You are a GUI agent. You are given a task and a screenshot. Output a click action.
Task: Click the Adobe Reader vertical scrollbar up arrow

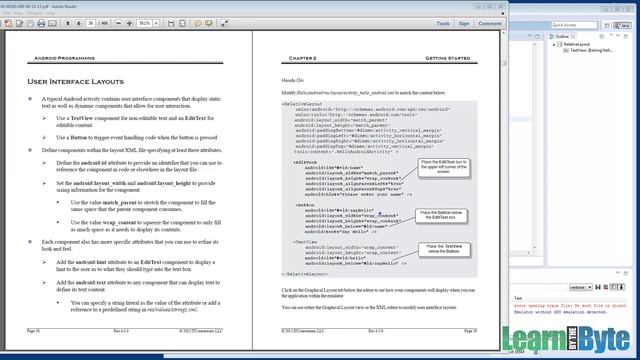(x=504, y=33)
